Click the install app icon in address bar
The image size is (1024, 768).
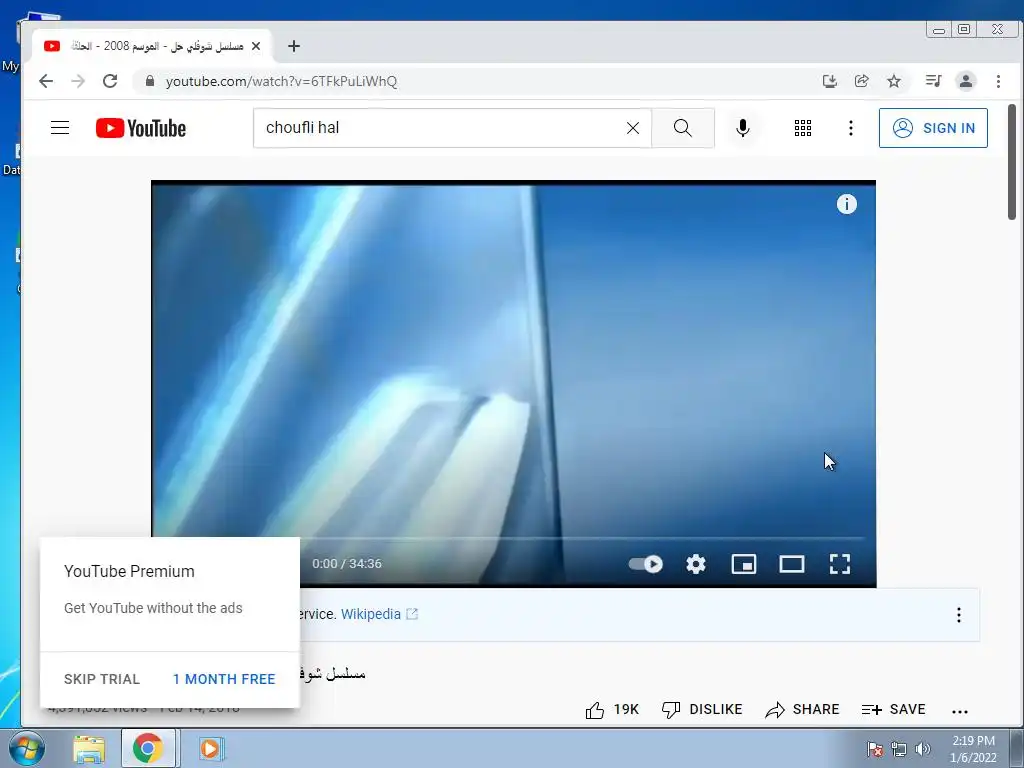(829, 81)
